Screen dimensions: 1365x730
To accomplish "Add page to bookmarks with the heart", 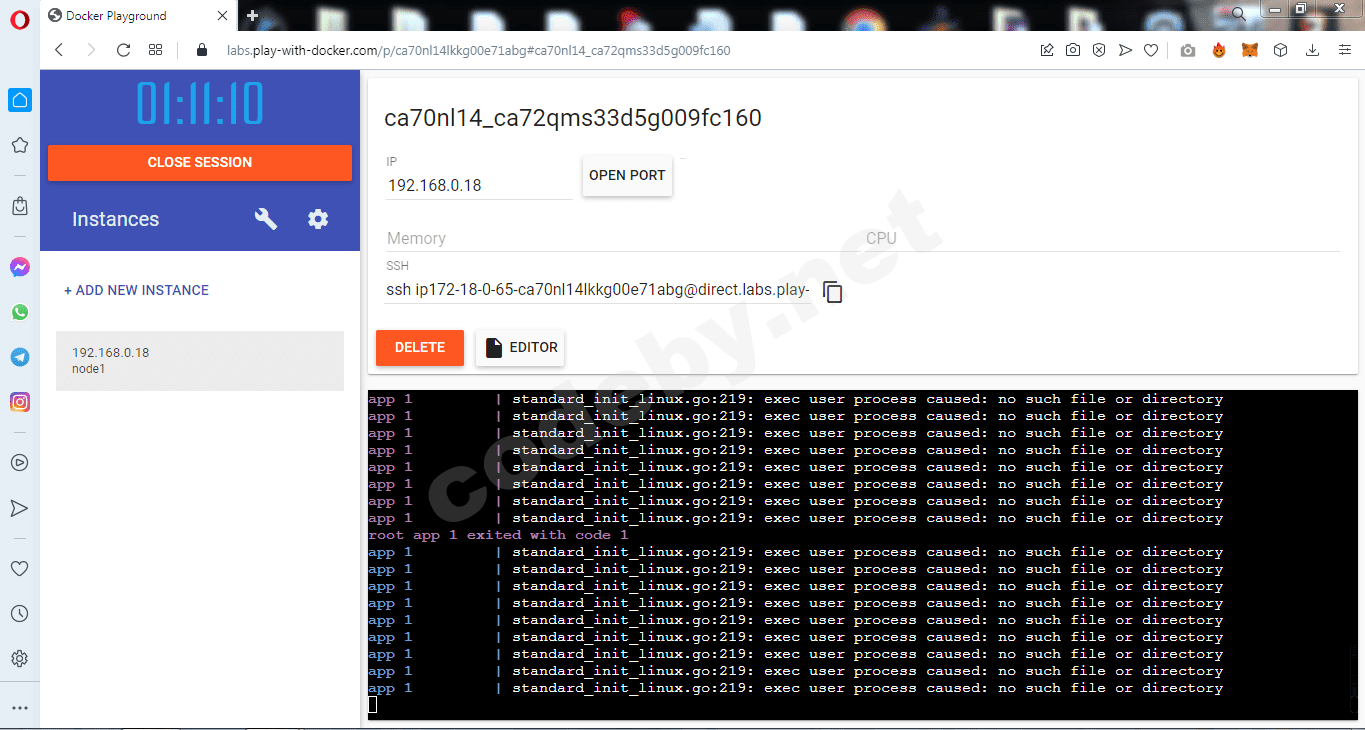I will click(x=1151, y=50).
